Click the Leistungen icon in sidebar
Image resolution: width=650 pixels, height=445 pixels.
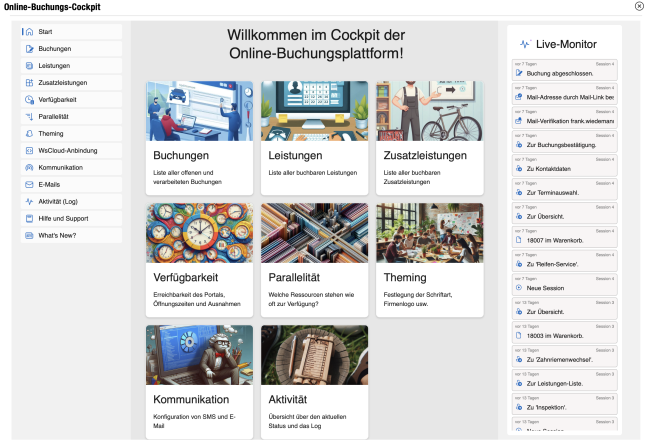pyautogui.click(x=28, y=65)
